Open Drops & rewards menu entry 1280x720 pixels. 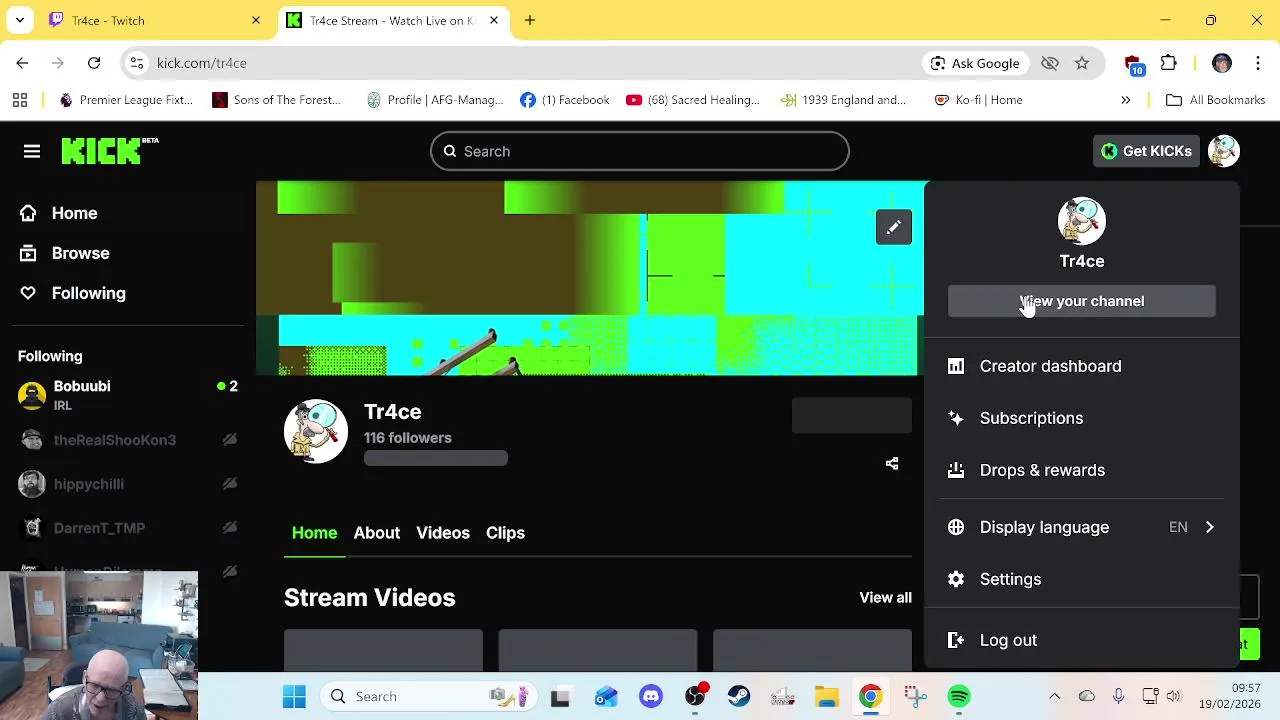pyautogui.click(x=1042, y=470)
